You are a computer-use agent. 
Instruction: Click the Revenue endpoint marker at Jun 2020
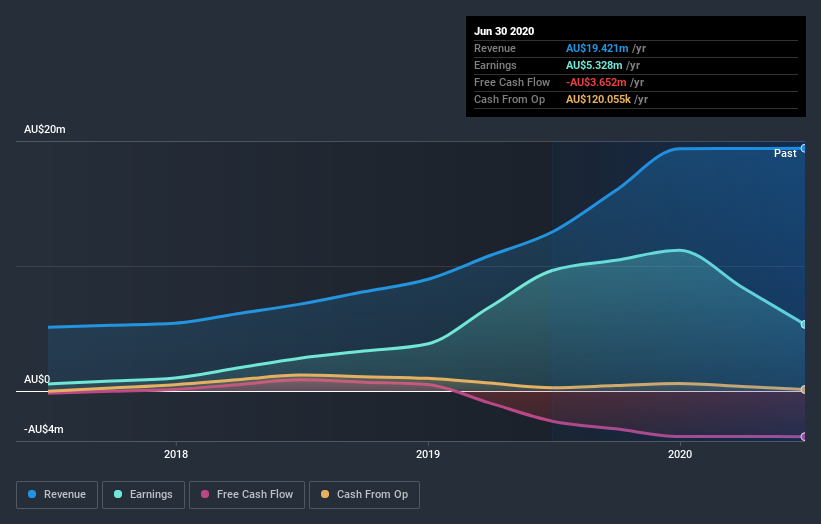click(x=804, y=148)
